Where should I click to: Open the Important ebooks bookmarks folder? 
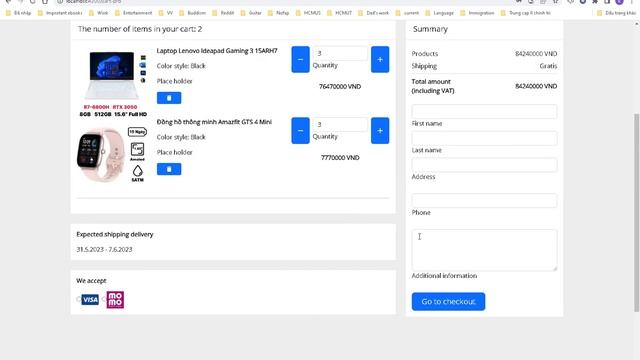[60, 13]
